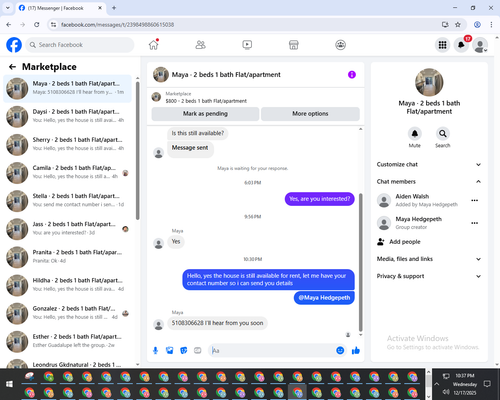Expand Media, files and links section
Screen dimensions: 500x400
429,259
